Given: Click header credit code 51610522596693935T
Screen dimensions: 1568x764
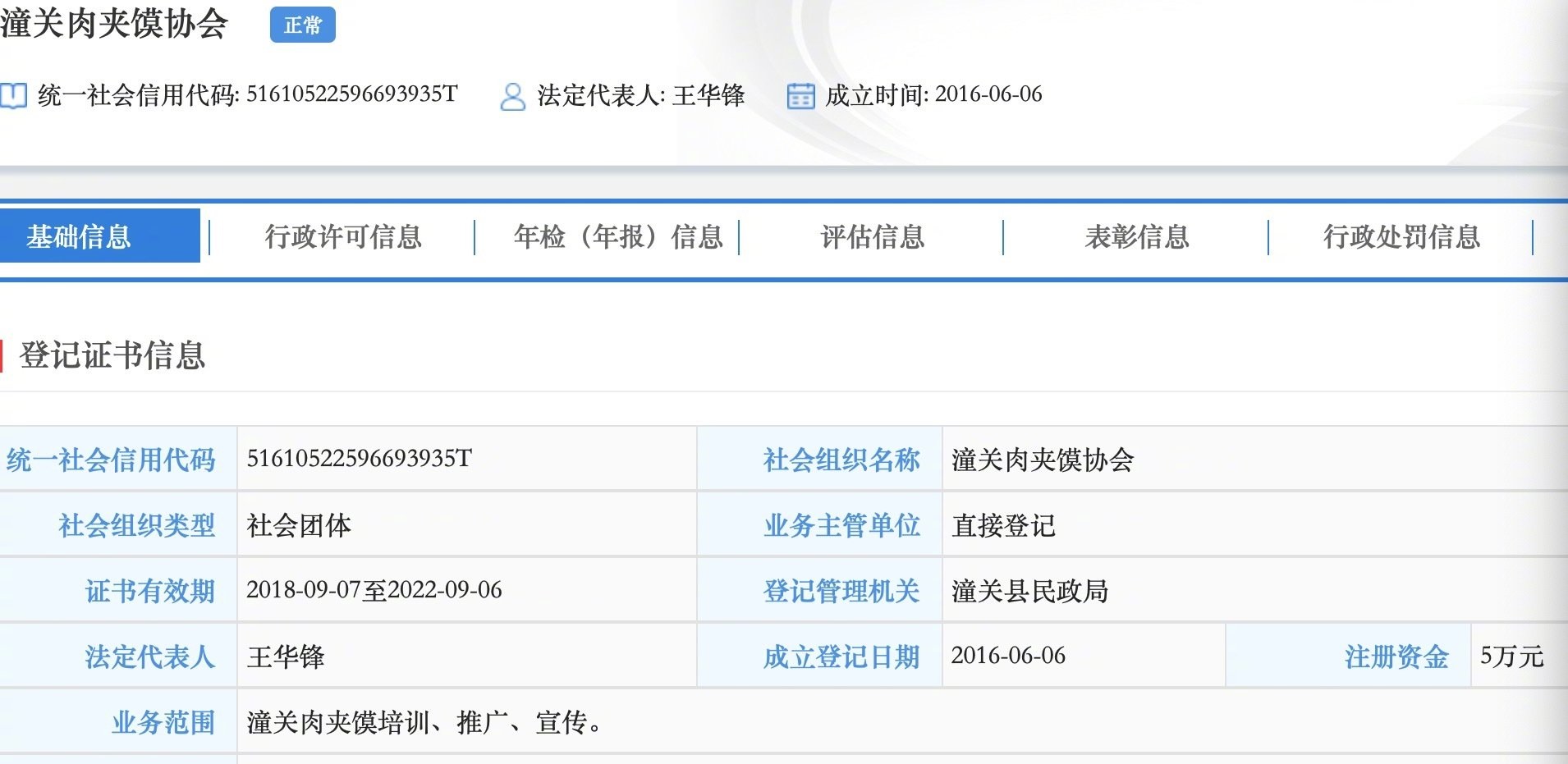Looking at the screenshot, I should 352,94.
